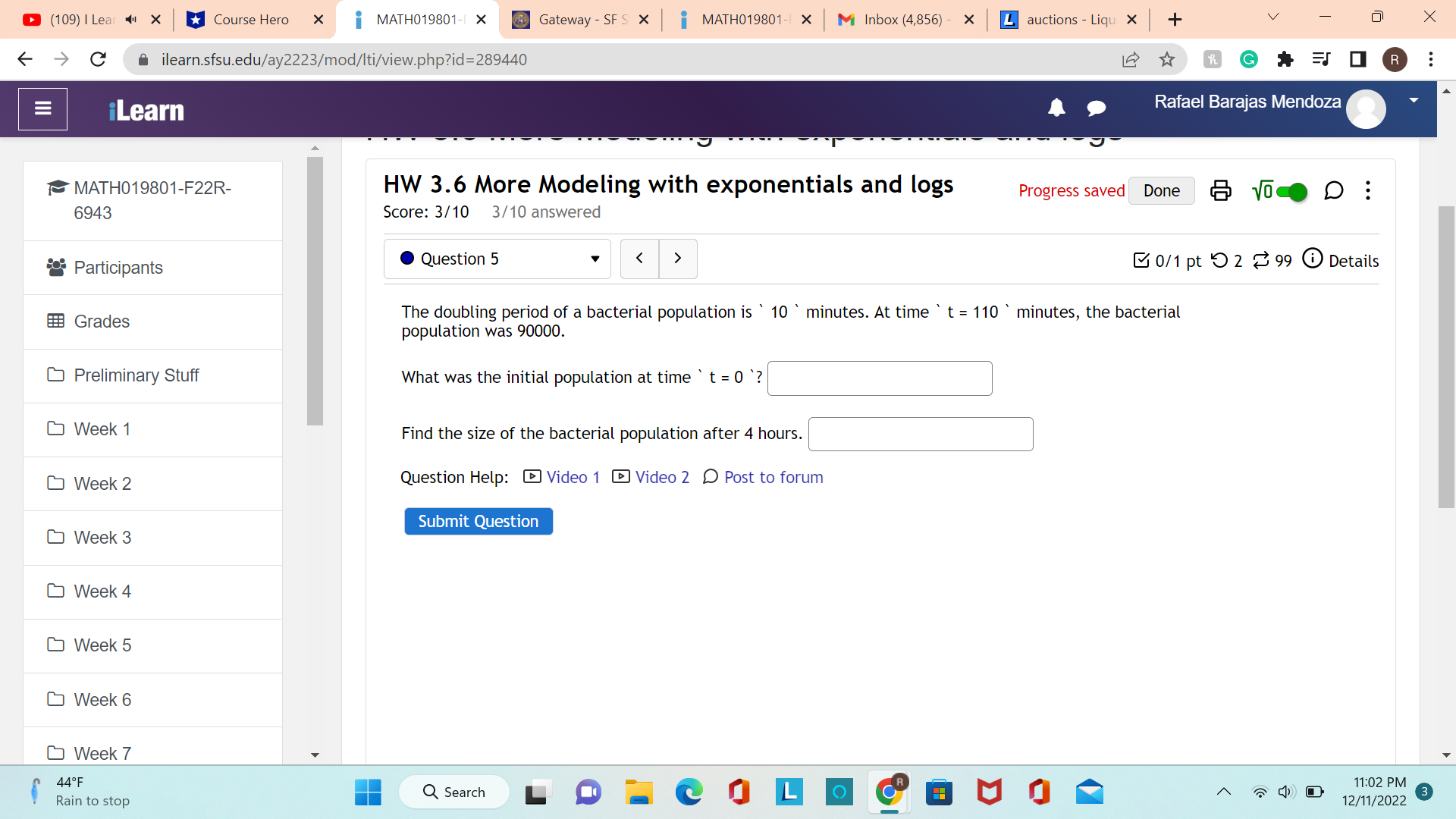Open the Video 1 help link
Screen dimensions: 1456x819
pos(573,477)
